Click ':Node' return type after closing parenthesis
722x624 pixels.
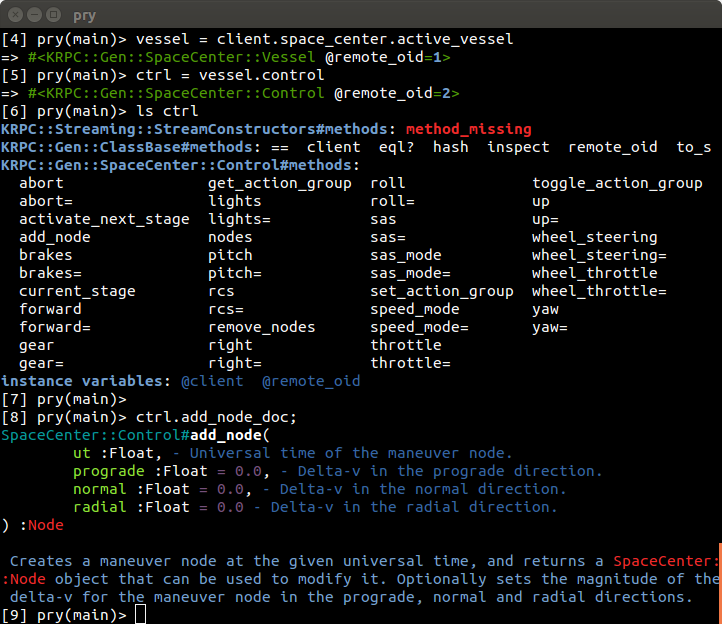point(41,525)
